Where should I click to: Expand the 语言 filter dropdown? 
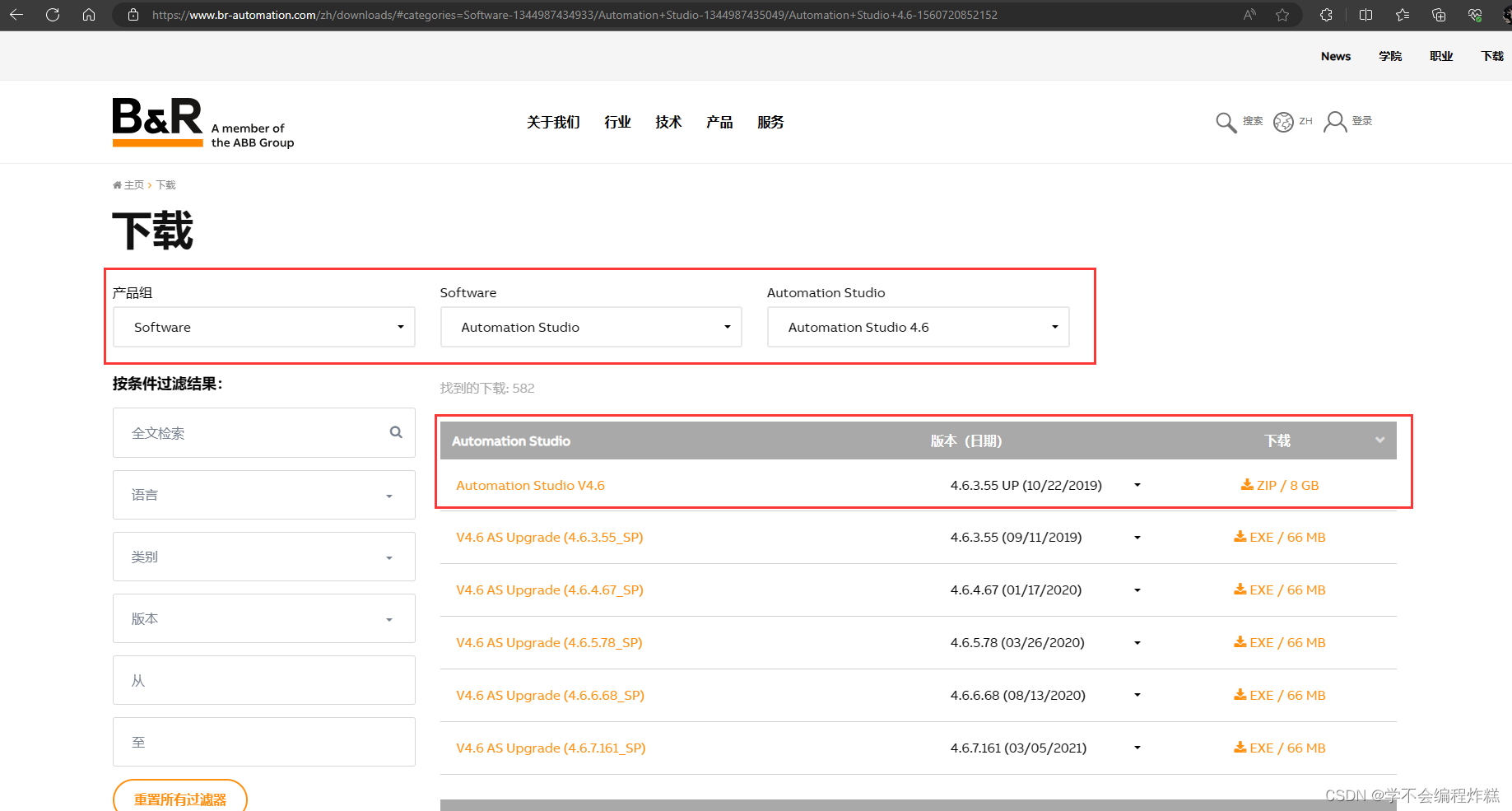[264, 495]
